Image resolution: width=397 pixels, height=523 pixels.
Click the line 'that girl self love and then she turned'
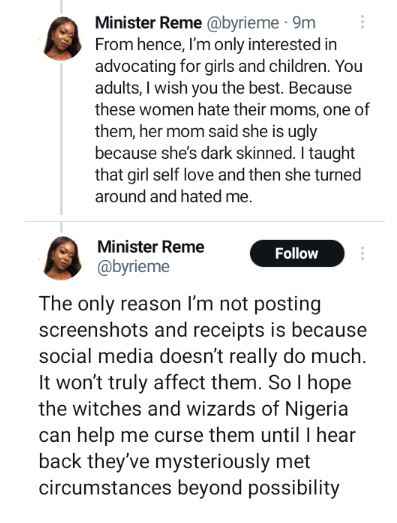coord(228,175)
